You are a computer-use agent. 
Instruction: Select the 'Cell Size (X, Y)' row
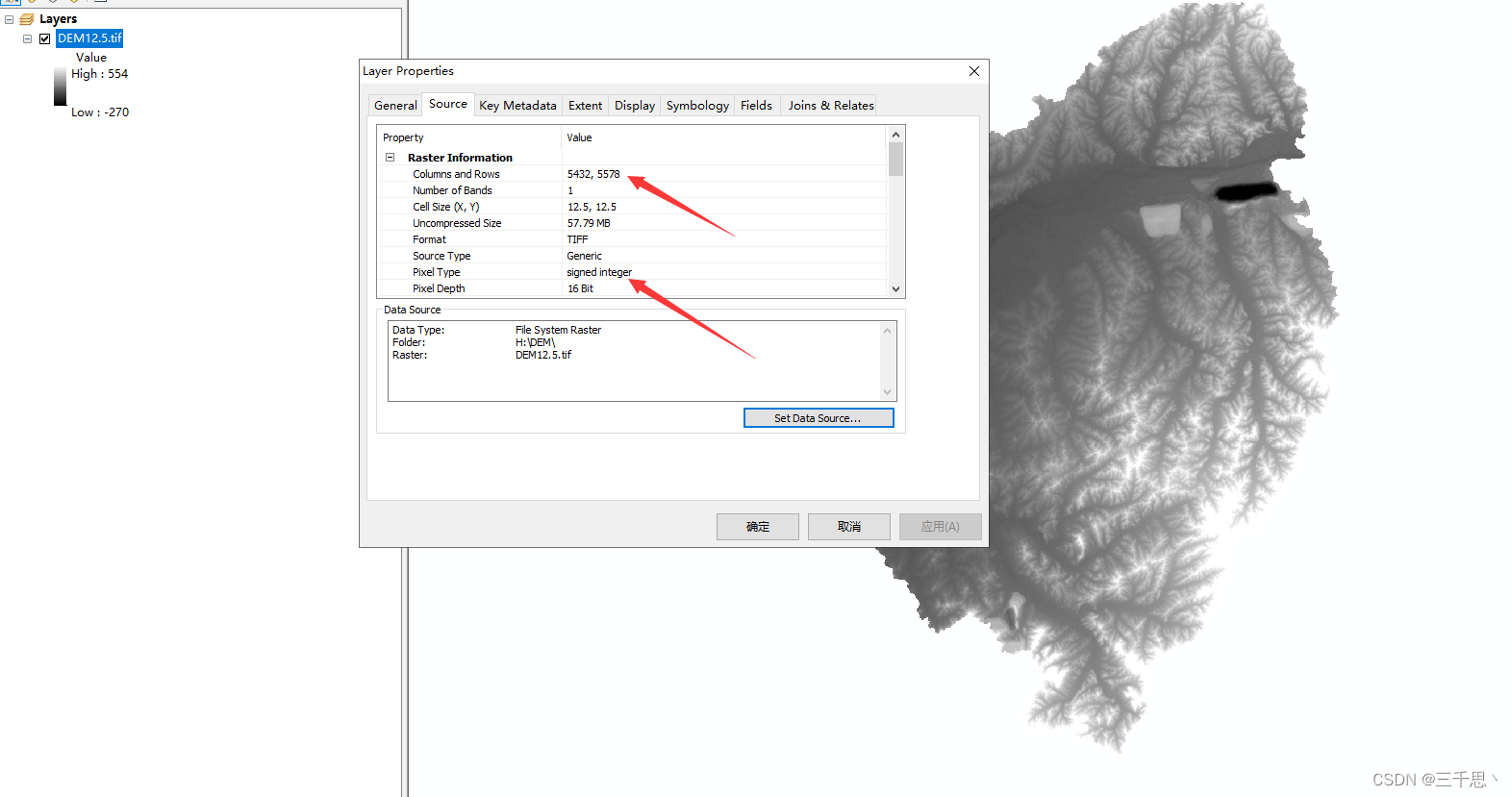click(x=631, y=207)
